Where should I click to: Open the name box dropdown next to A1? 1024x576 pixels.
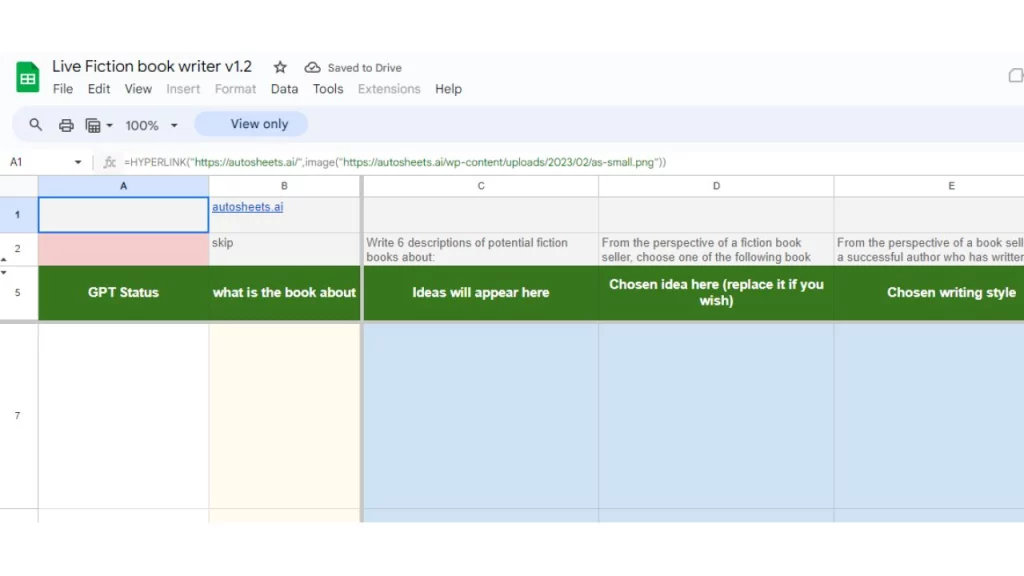[x=78, y=161]
